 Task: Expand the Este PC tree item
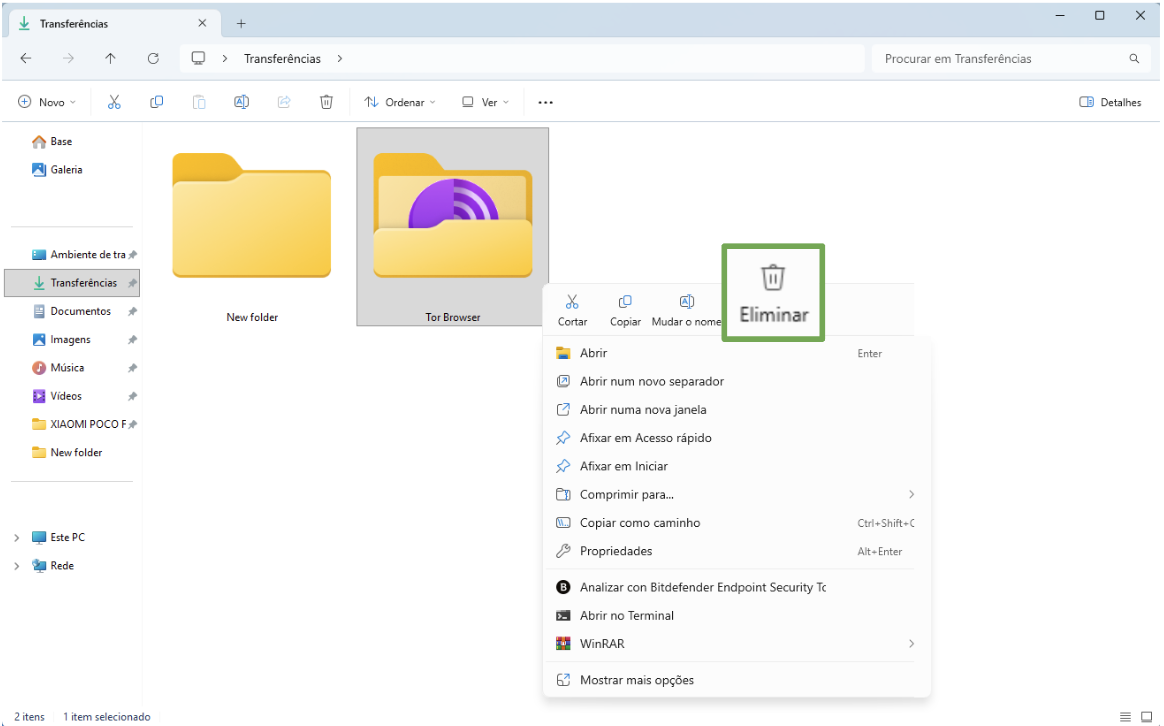coord(16,537)
